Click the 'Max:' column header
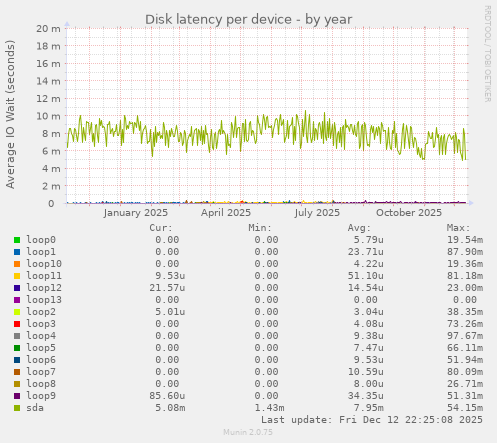Screen dimensions: 497x443 click(x=459, y=228)
